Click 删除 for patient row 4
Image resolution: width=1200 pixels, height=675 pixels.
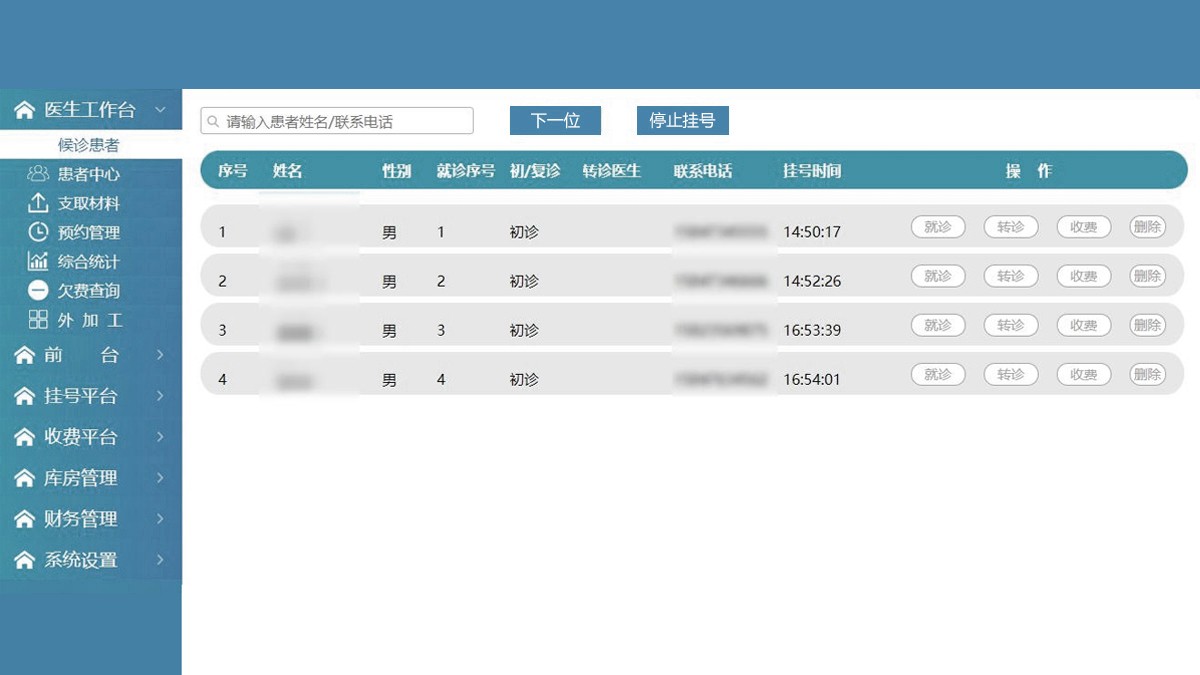(x=1147, y=375)
